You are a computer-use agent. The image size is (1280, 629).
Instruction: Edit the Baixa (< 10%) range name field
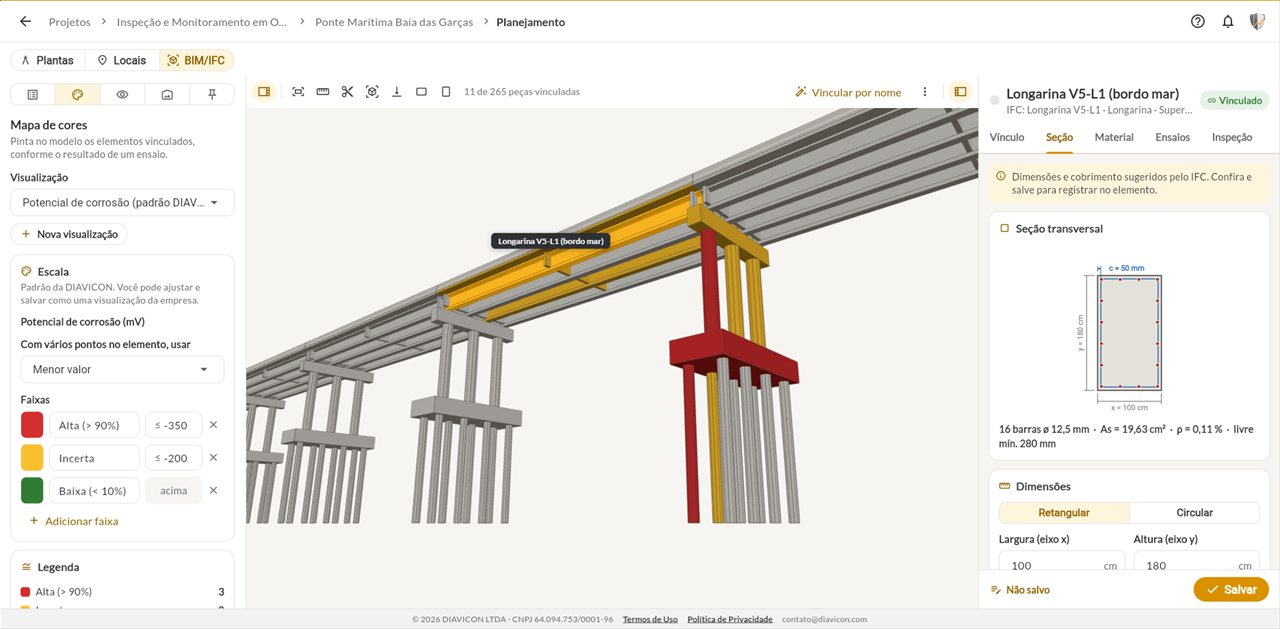tap(94, 490)
